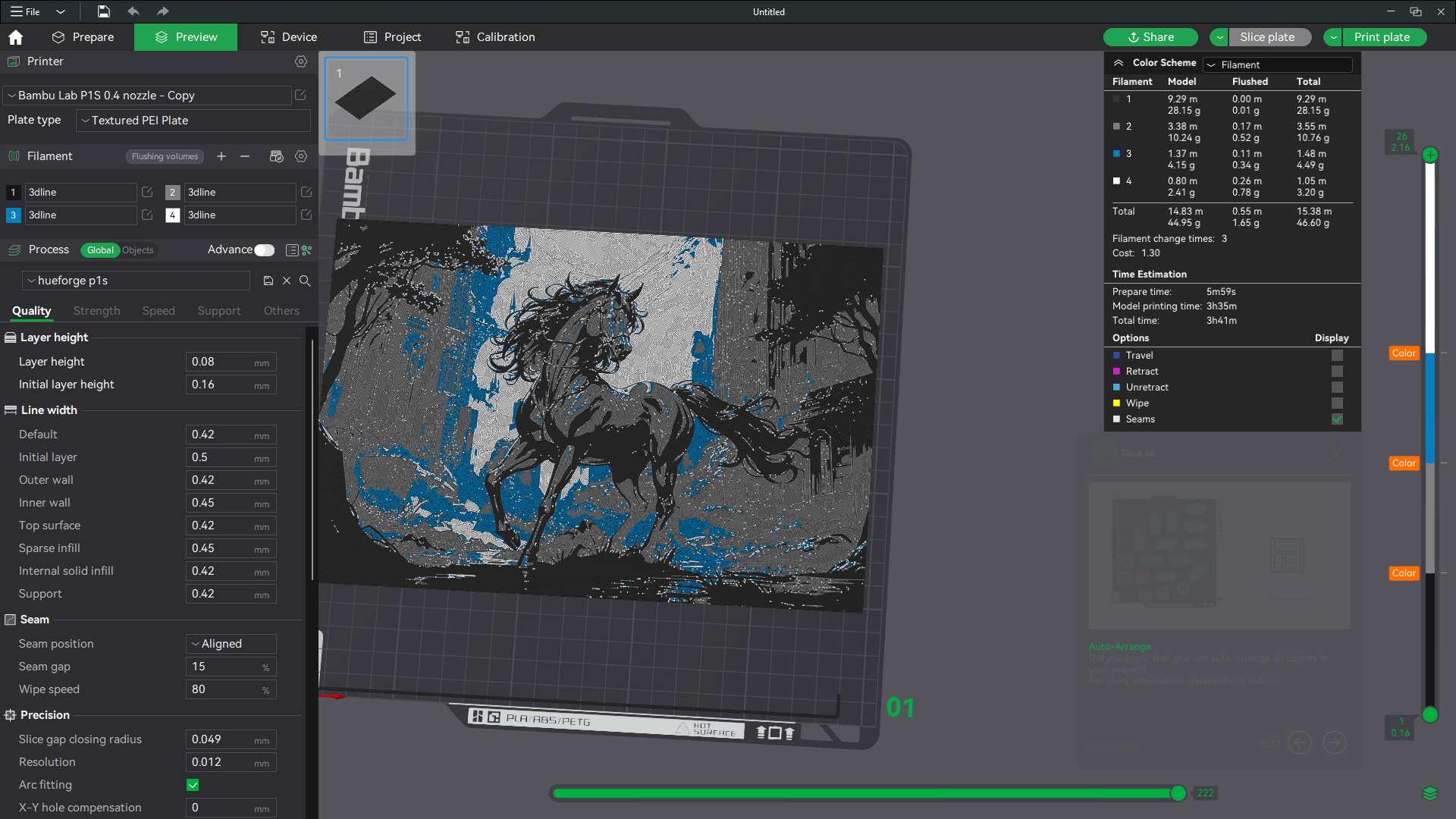The height and width of the screenshot is (819, 1456).
Task: Click the AMS sync filament icon
Action: point(276,156)
